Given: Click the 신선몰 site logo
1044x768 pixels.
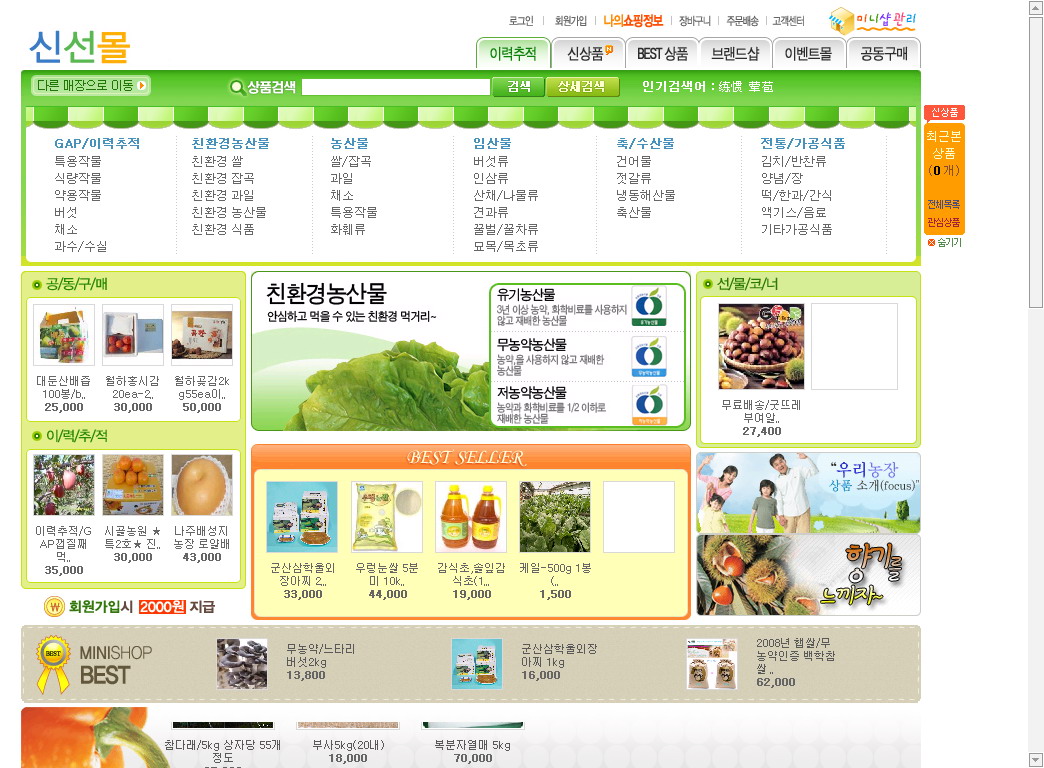Looking at the screenshot, I should (80, 47).
